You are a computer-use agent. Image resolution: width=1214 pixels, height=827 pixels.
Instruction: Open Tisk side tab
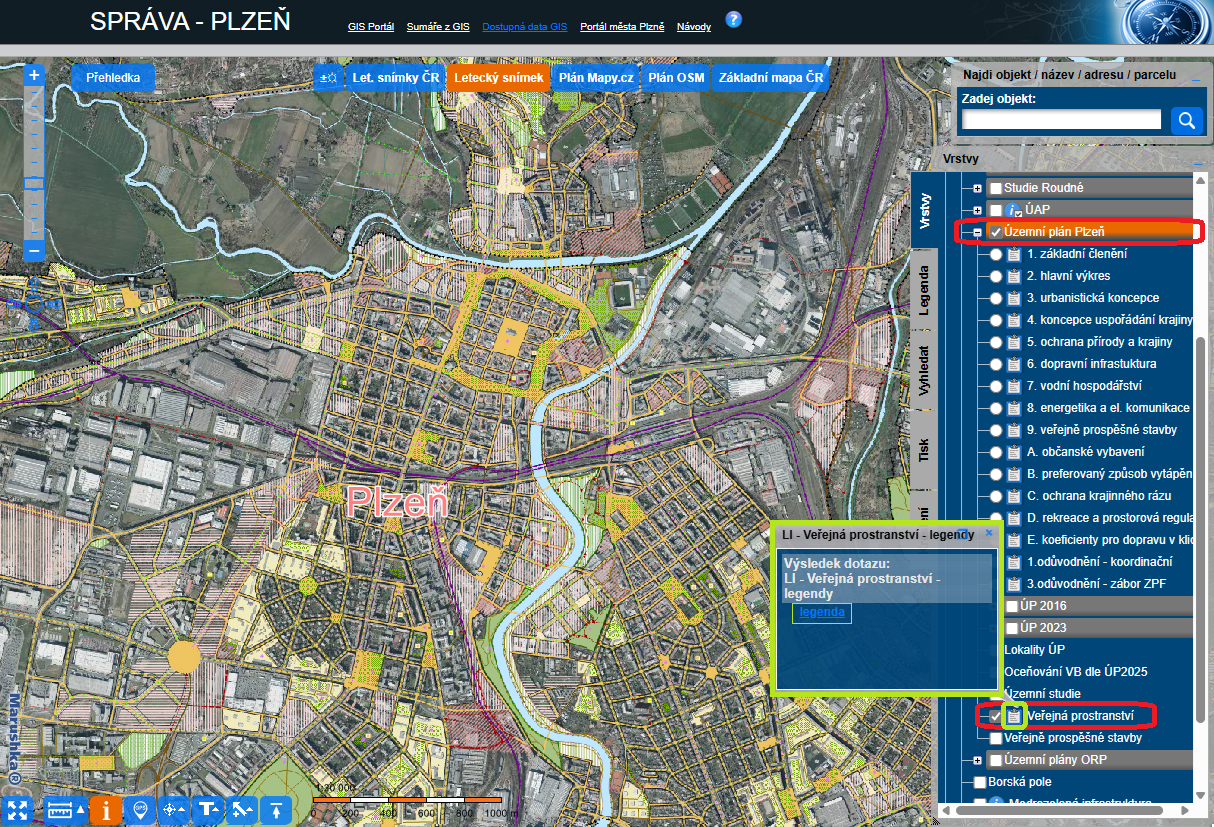[925, 451]
